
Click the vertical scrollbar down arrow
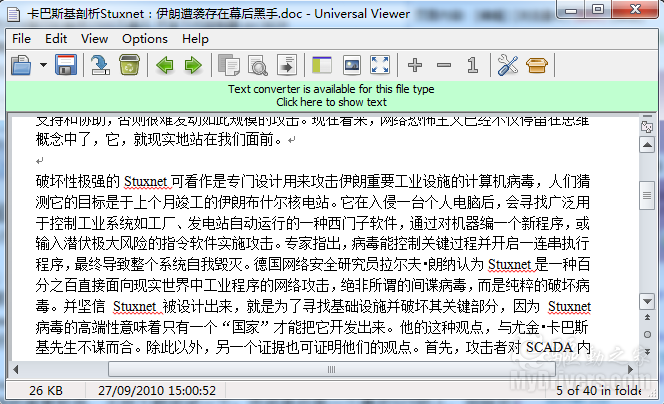[x=647, y=302]
